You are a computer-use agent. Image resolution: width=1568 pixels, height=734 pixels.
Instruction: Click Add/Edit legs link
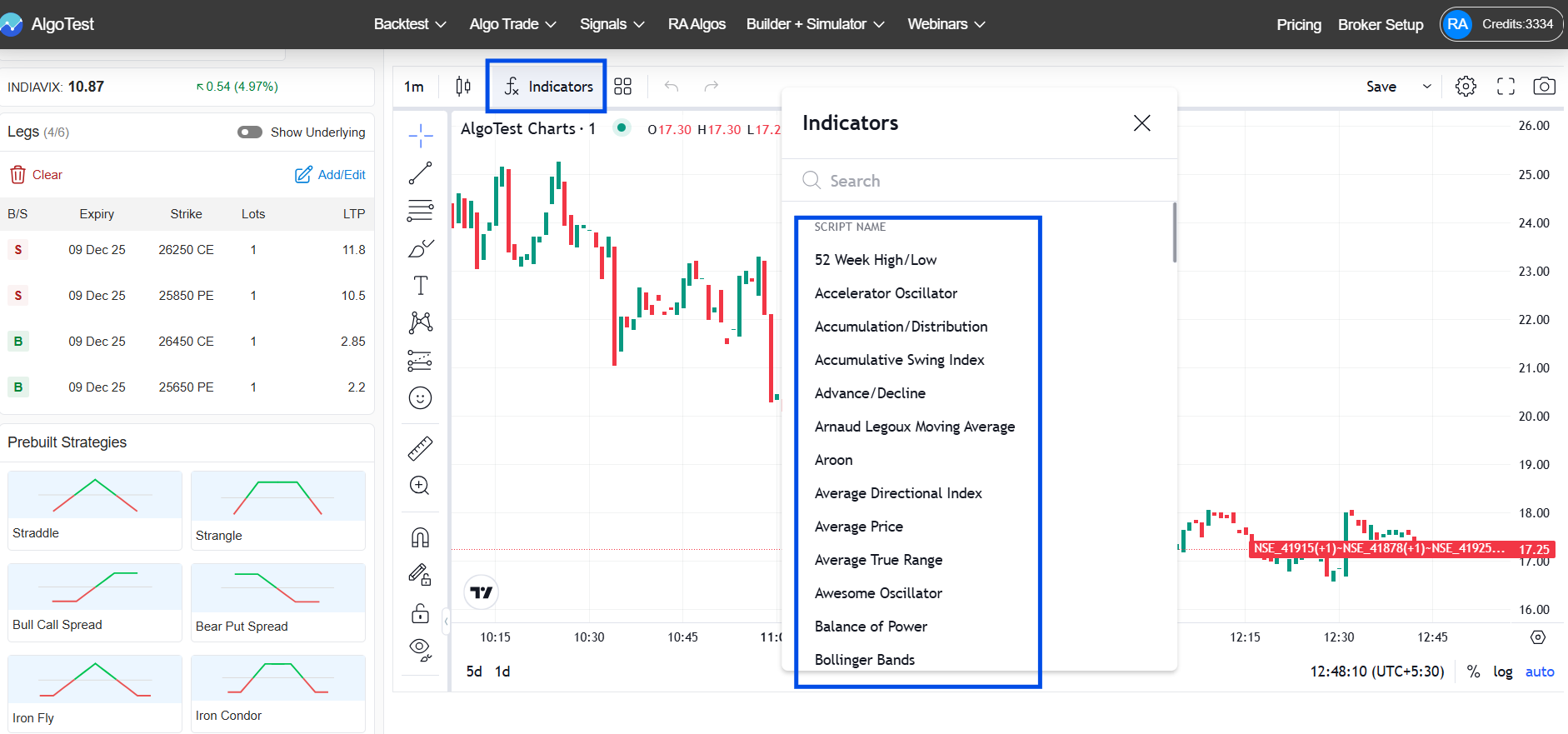tap(331, 175)
